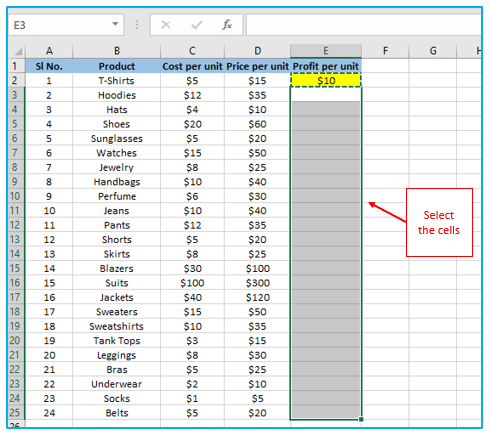The height and width of the screenshot is (436, 490).
Task: Click the $2 cost cell for Underwear
Action: [192, 384]
